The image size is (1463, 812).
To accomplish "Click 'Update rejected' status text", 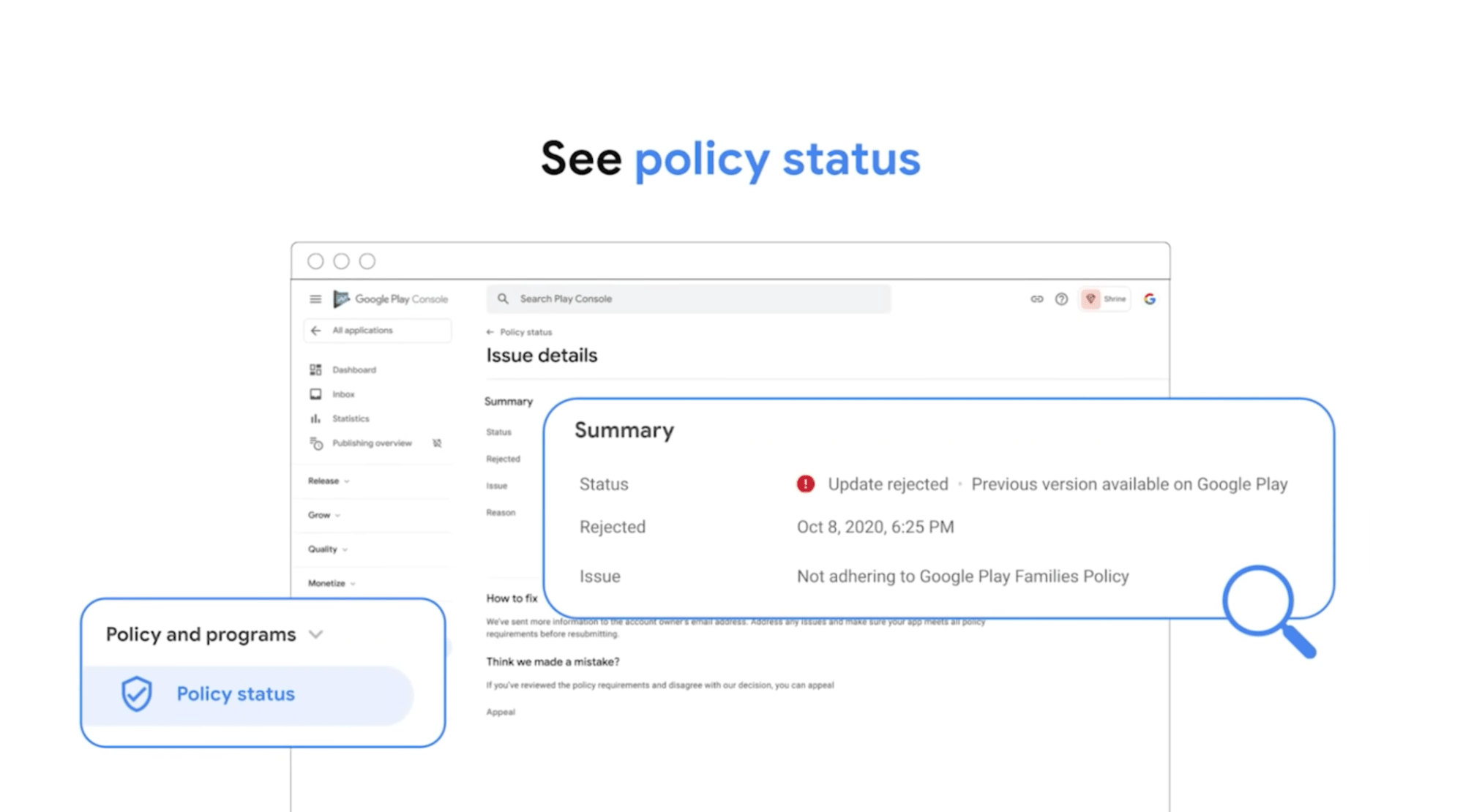I will point(888,484).
